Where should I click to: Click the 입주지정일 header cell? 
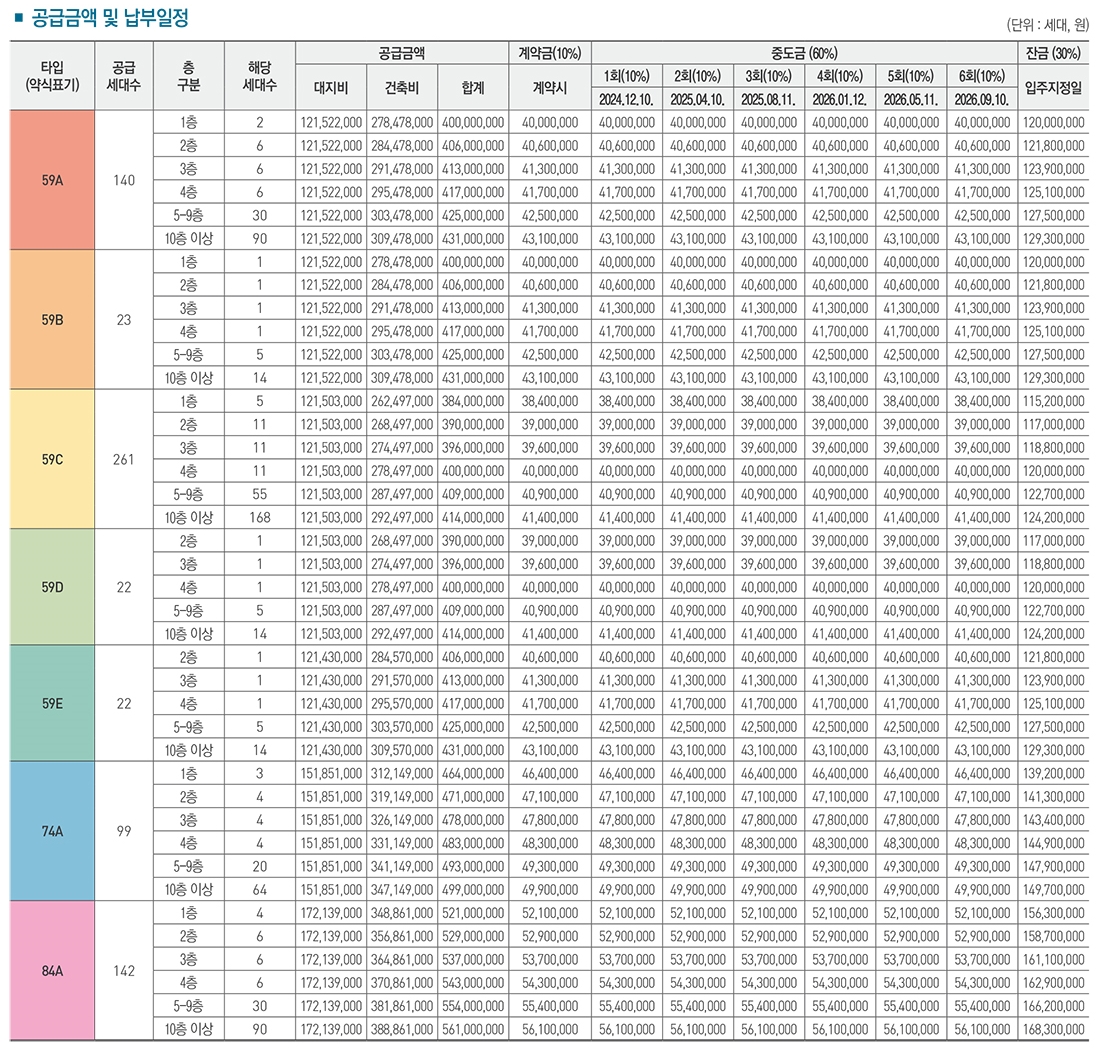pos(1054,88)
